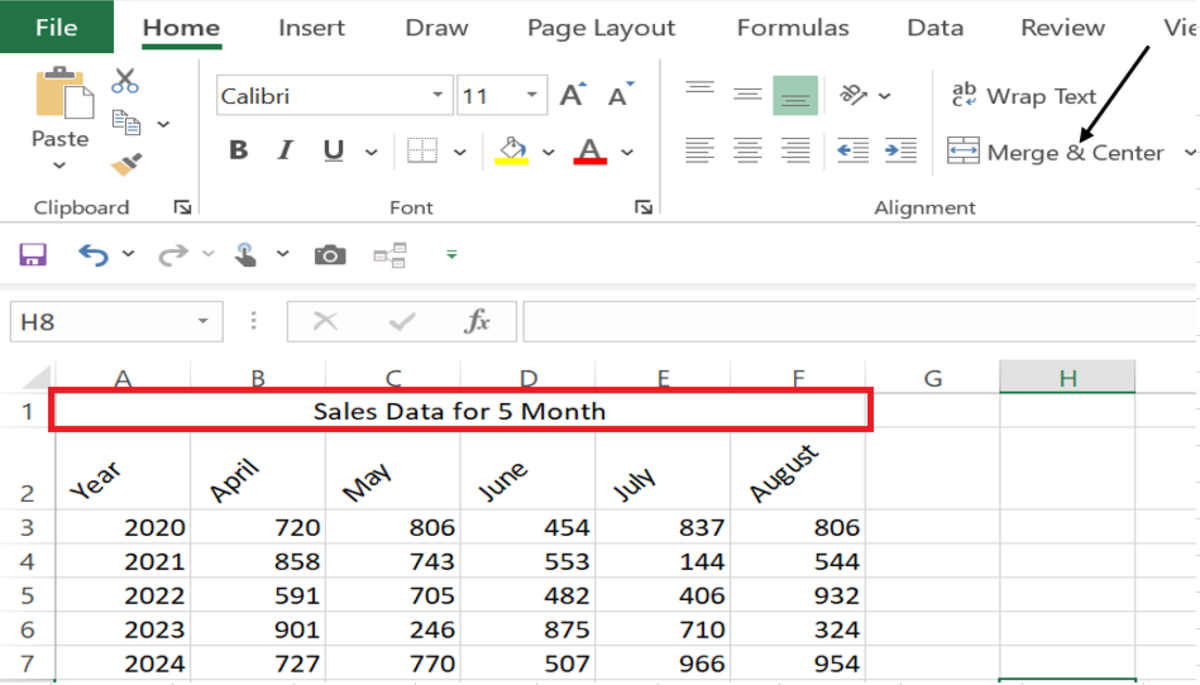Click the Increase Indent icon

tap(901, 151)
